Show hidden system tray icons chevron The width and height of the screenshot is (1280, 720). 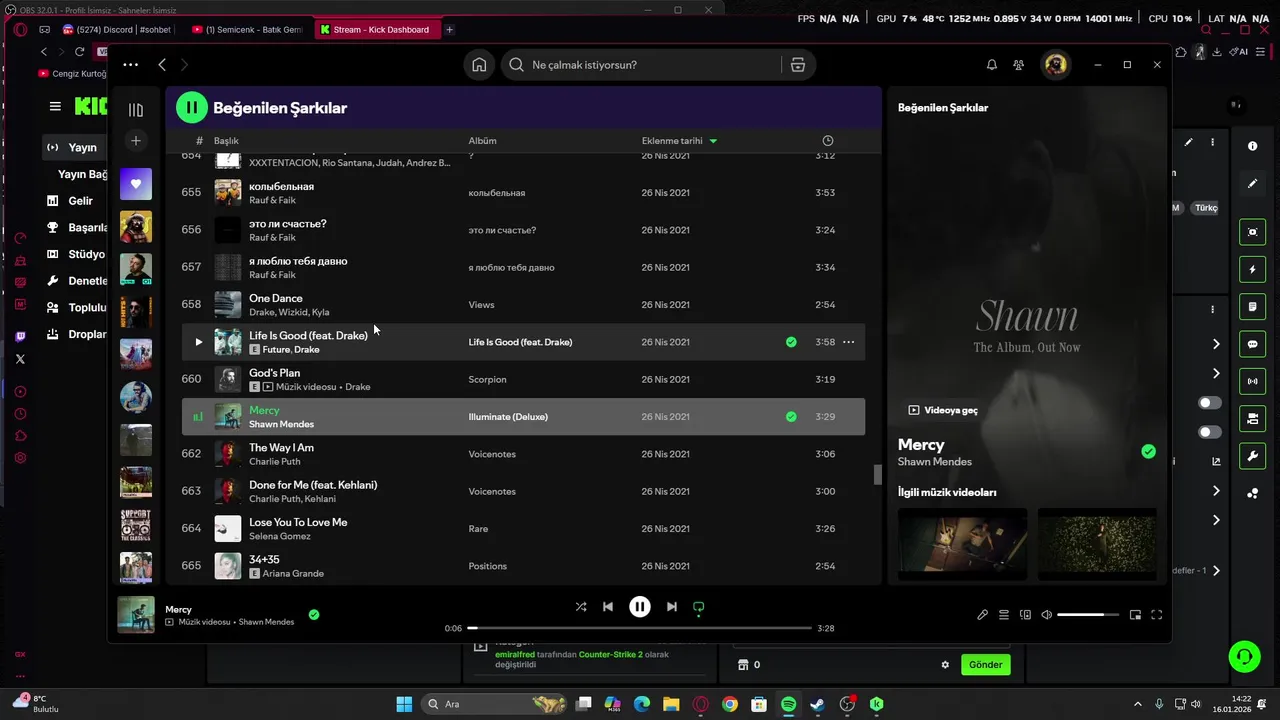click(1137, 704)
